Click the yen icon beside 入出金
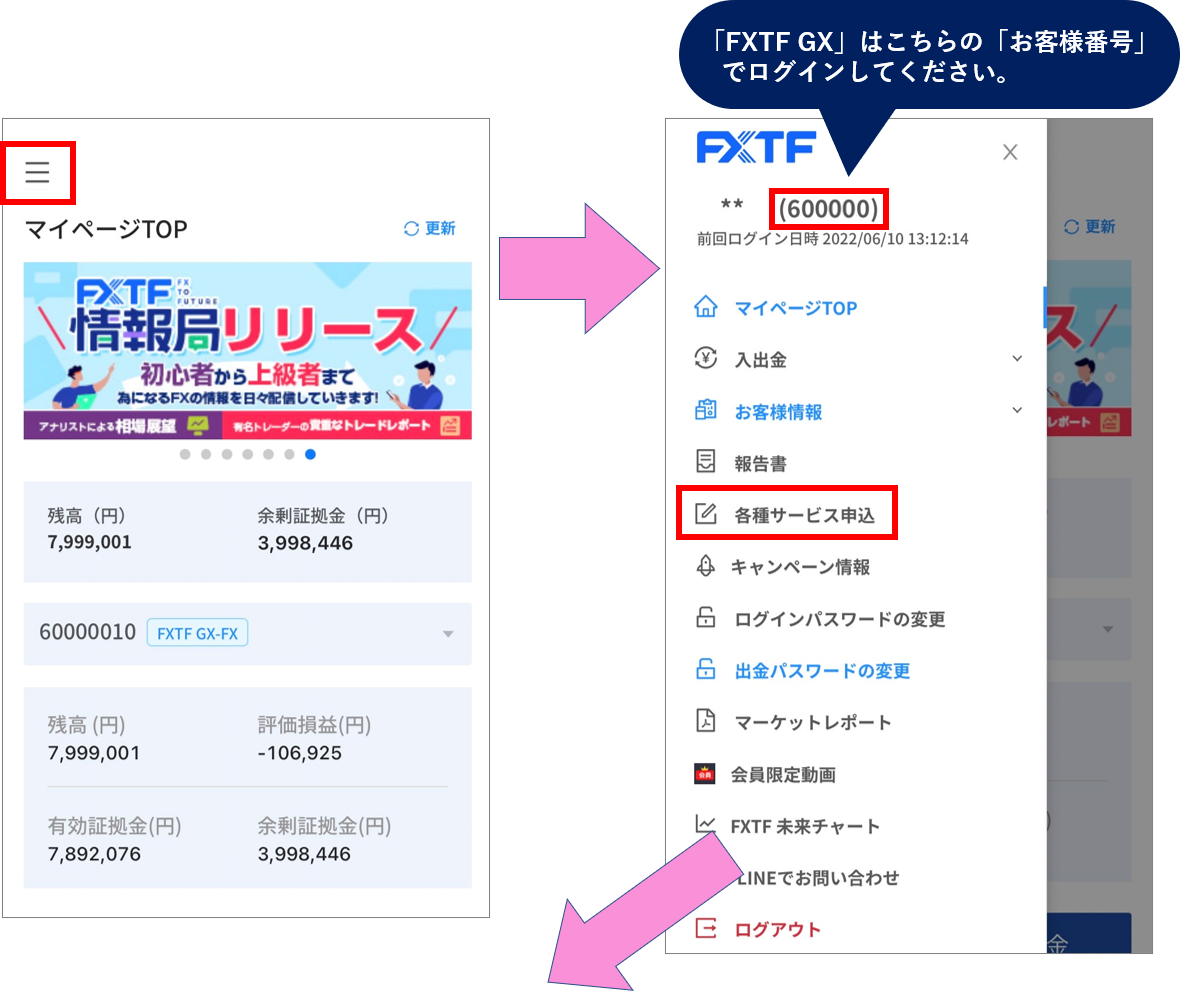The height and width of the screenshot is (991, 1186). pyautogui.click(x=706, y=358)
